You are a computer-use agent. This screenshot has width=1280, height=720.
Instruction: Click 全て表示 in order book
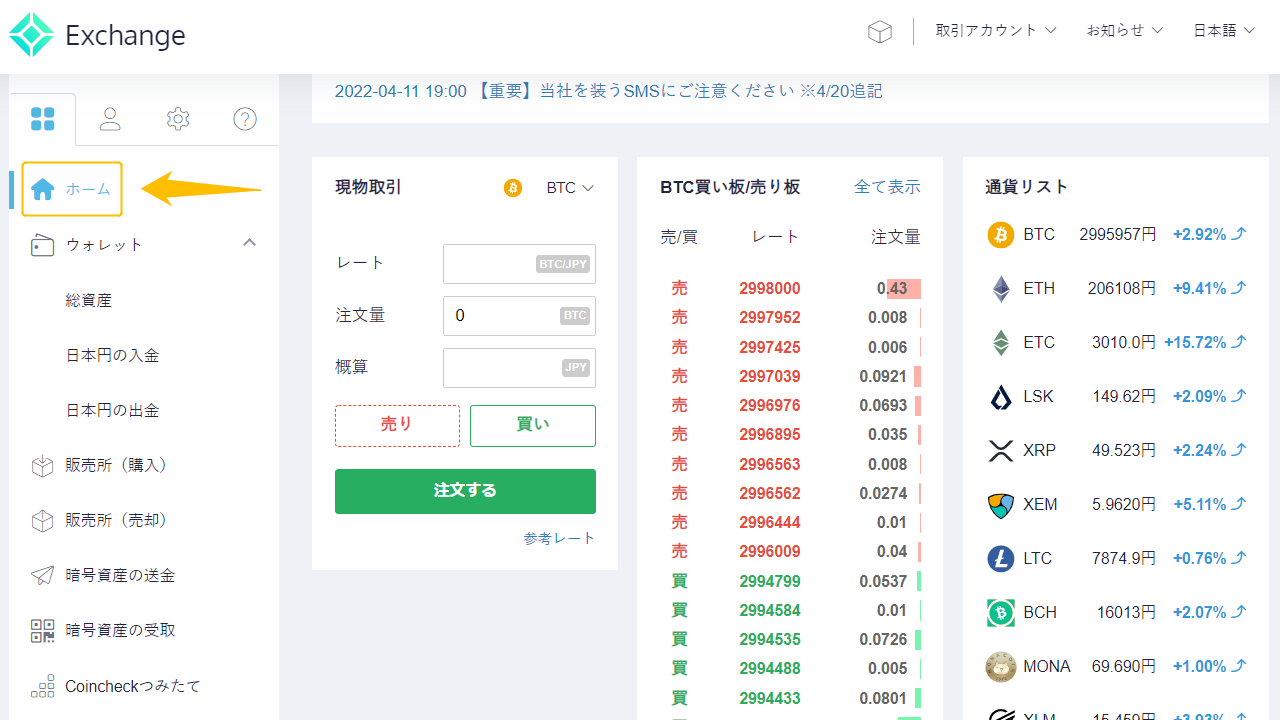point(887,187)
